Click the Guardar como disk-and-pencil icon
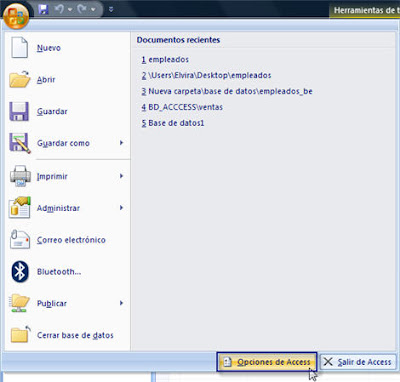This screenshot has width=400, height=382. [20, 143]
